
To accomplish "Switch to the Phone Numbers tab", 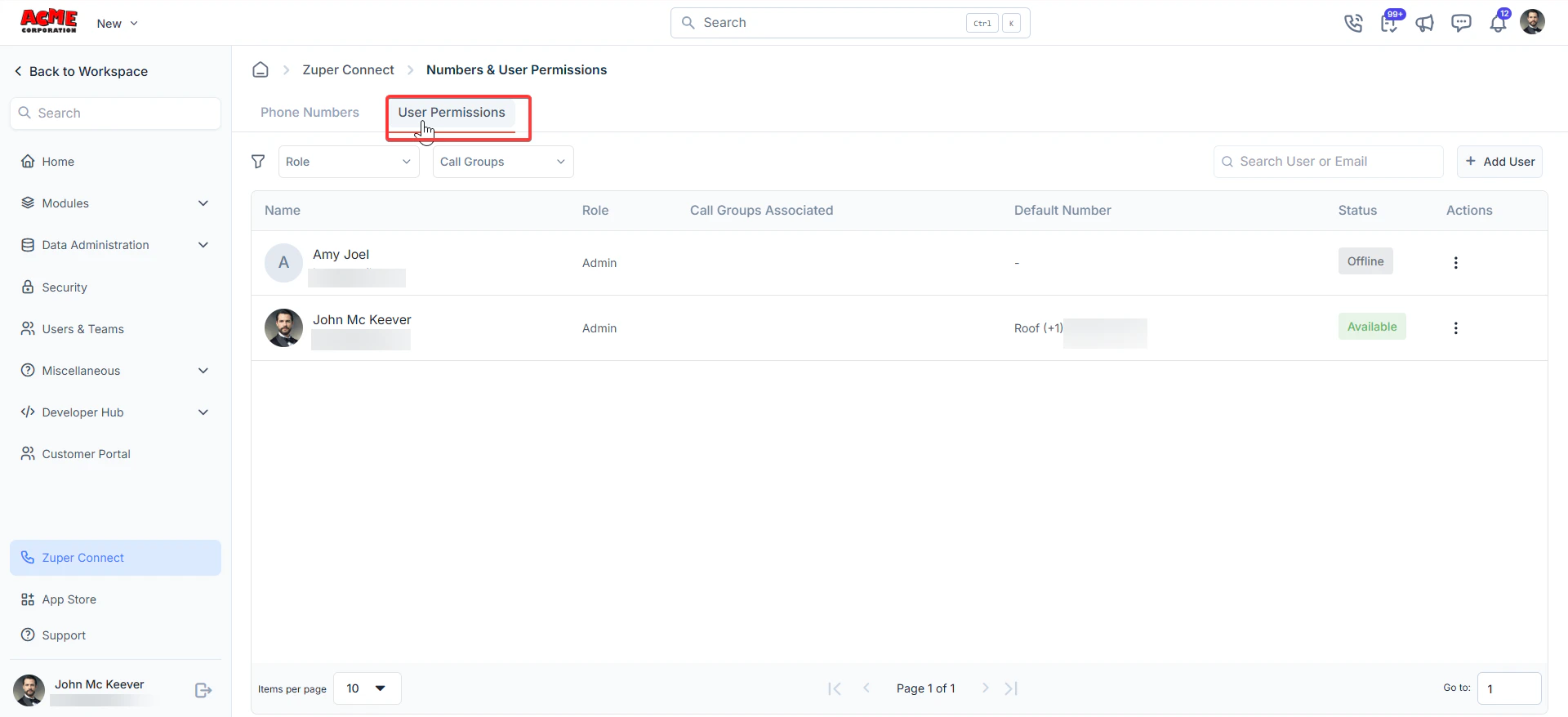I will click(310, 113).
